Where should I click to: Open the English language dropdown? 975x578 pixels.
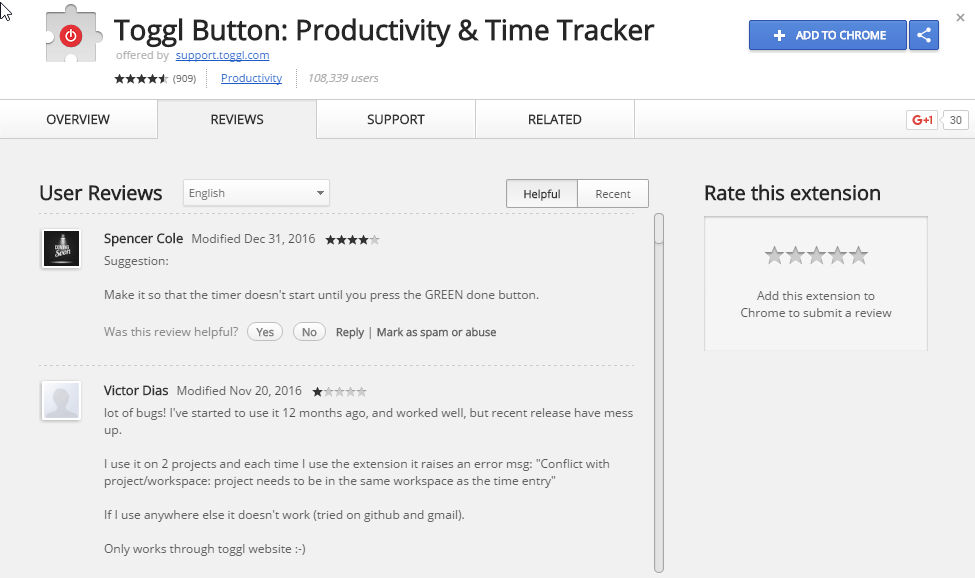coord(256,193)
